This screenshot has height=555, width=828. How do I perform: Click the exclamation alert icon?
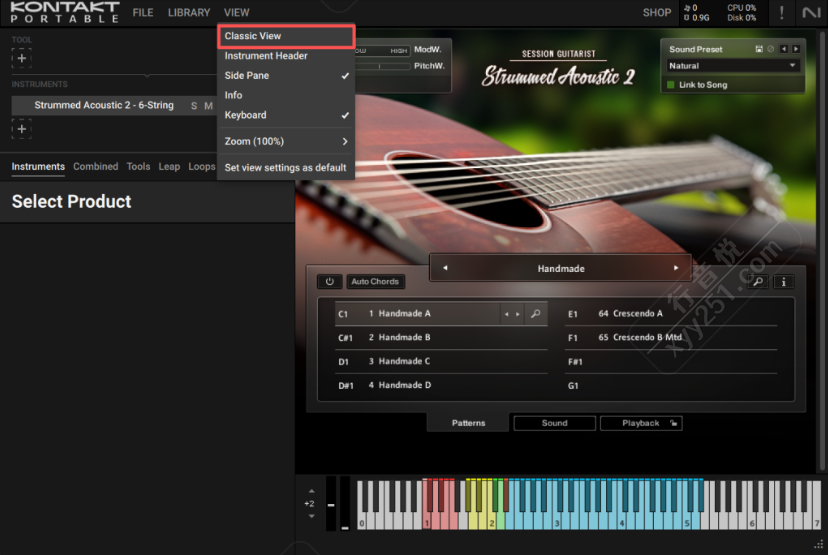tap(782, 12)
